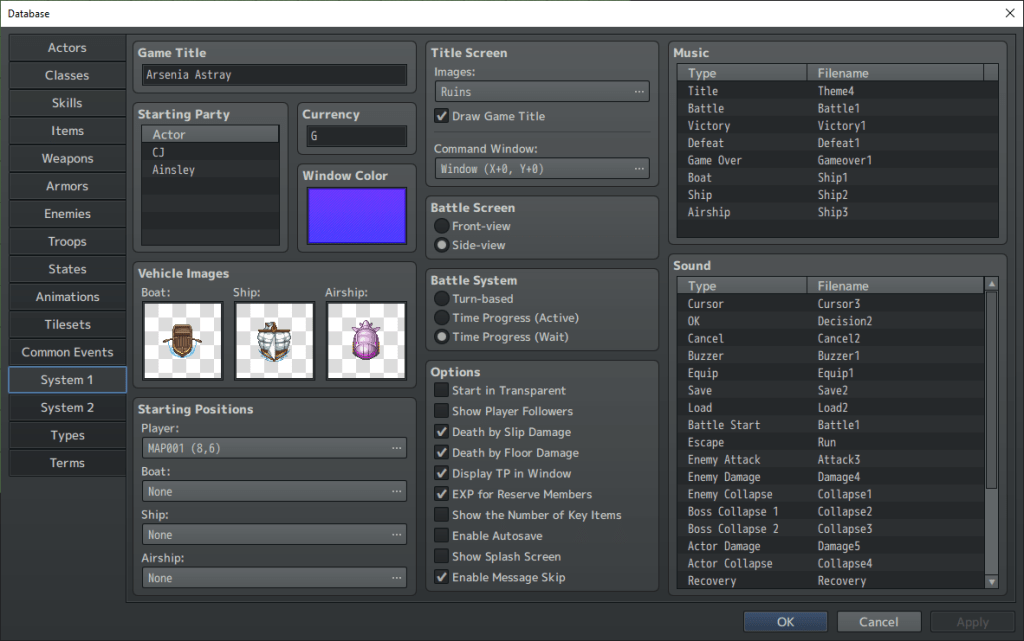Toggle Show Player Followers checkbox
Screen dimensions: 1024x641
(441, 411)
